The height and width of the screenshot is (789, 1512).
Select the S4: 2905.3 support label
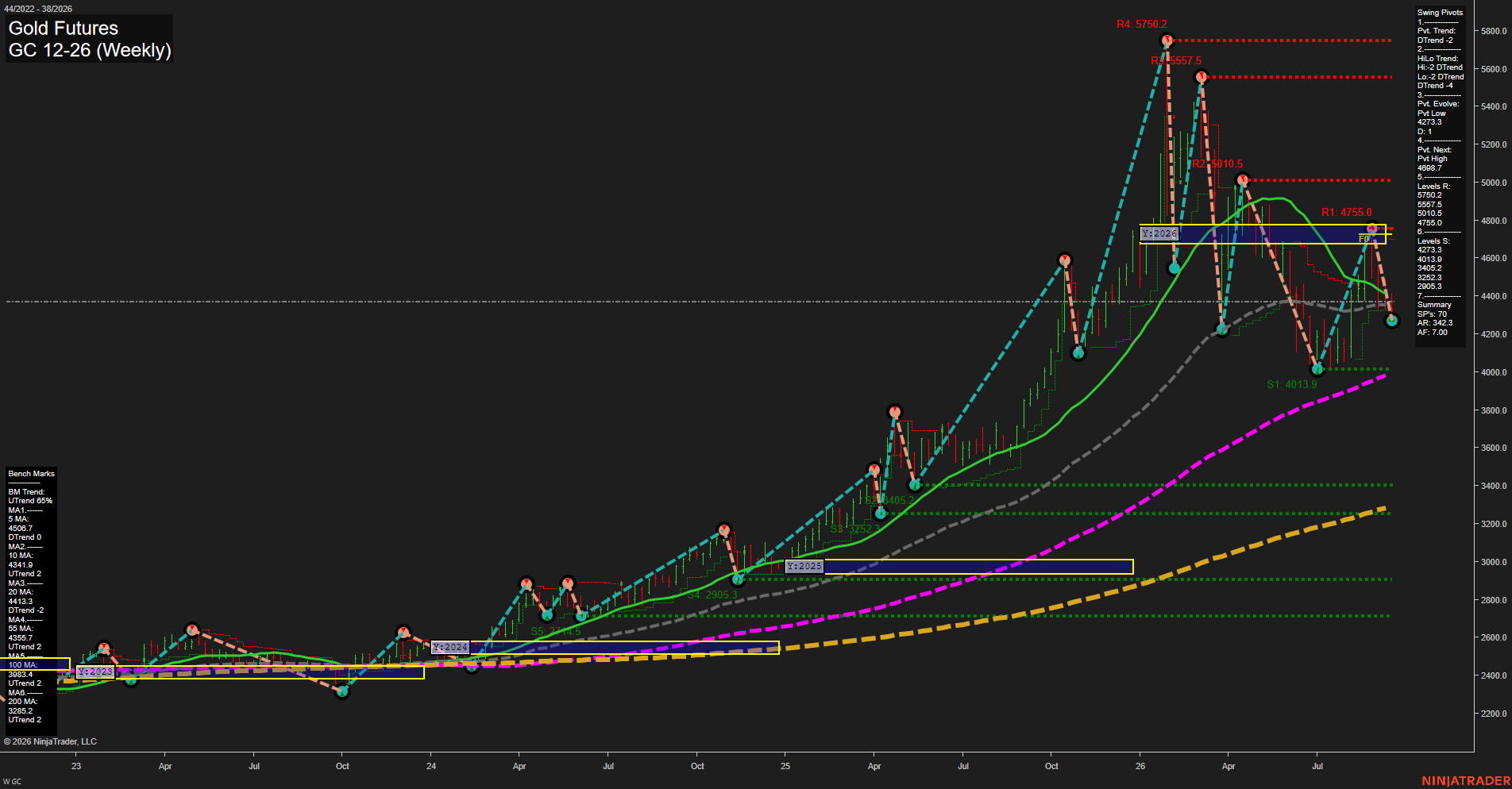click(712, 595)
